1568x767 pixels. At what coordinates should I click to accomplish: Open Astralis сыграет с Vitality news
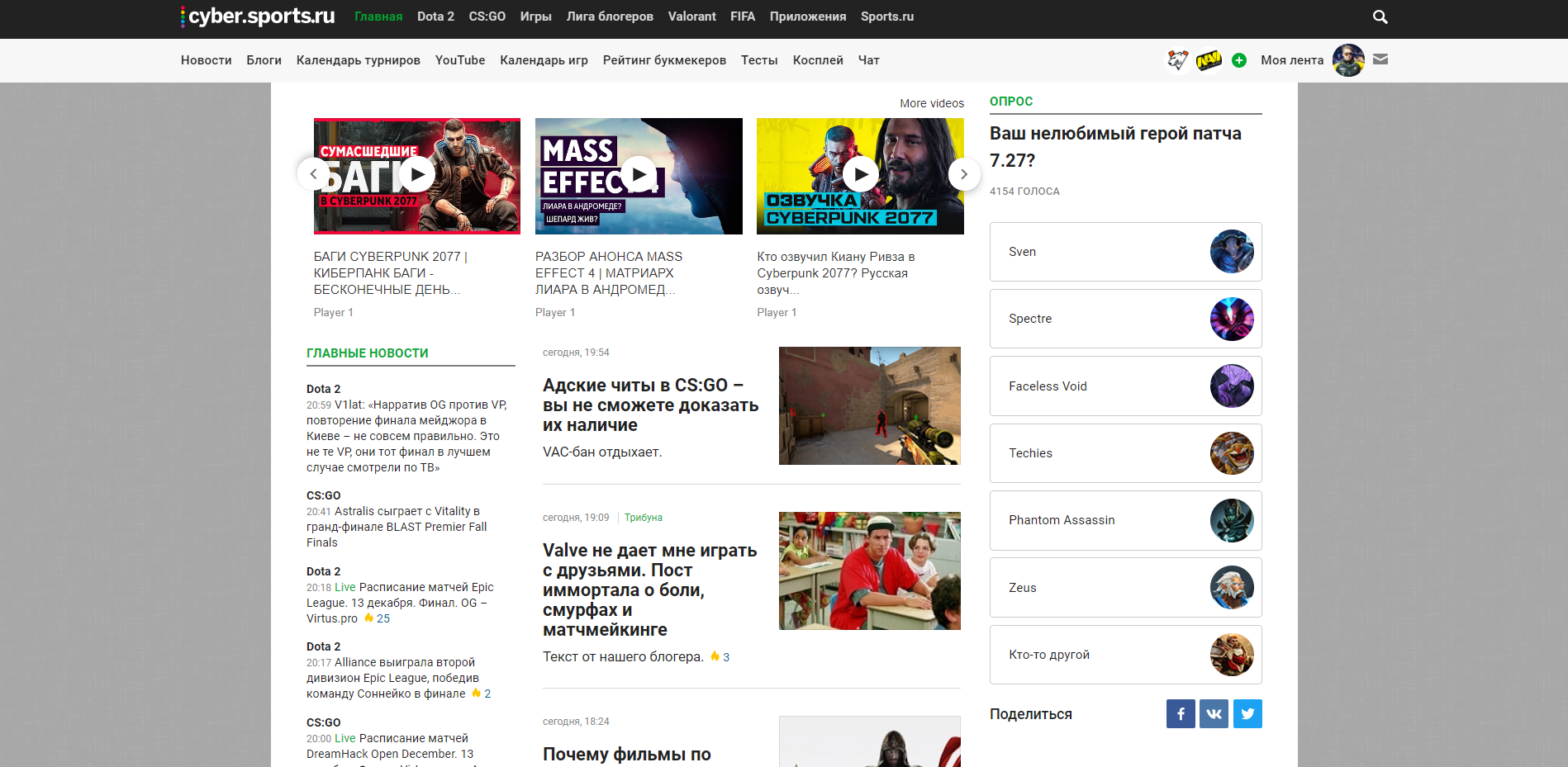397,527
